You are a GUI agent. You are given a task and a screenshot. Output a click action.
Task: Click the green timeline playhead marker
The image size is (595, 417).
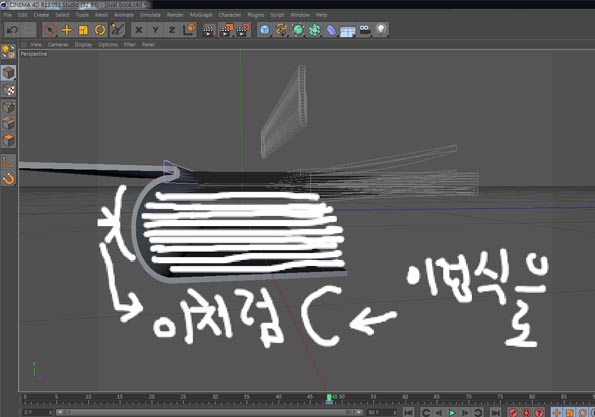tap(329, 398)
